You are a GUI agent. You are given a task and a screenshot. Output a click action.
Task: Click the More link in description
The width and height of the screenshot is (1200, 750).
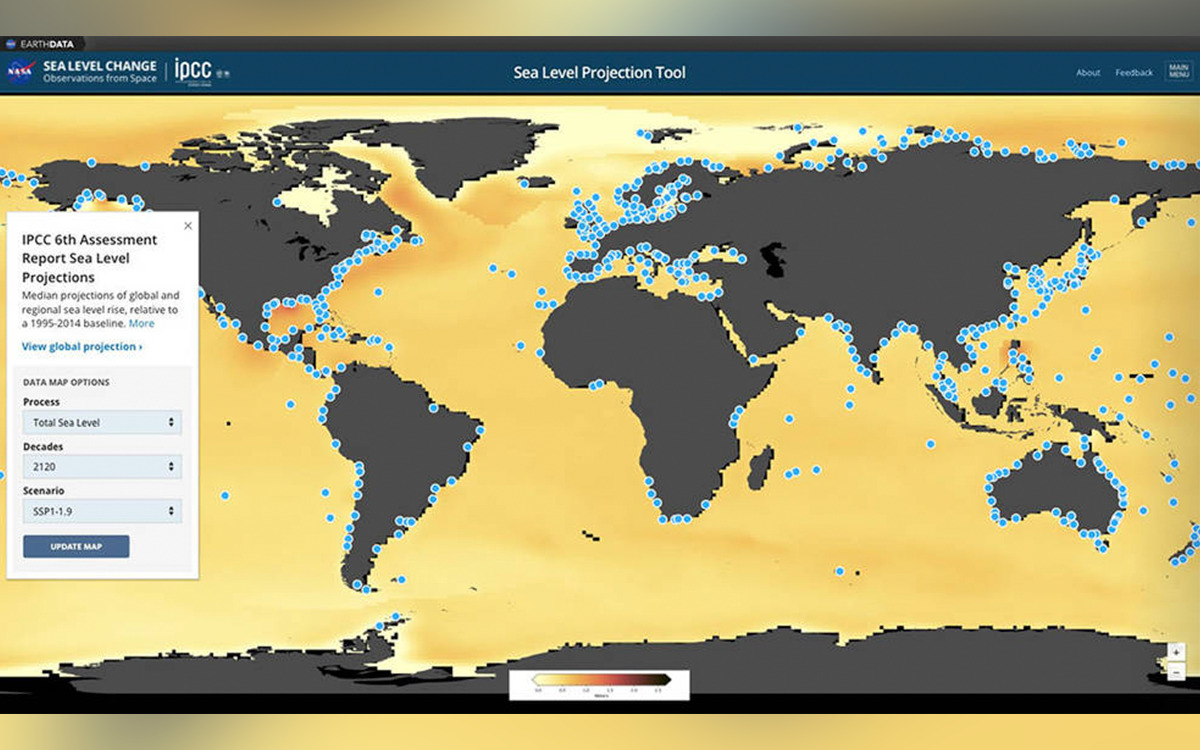coord(142,323)
